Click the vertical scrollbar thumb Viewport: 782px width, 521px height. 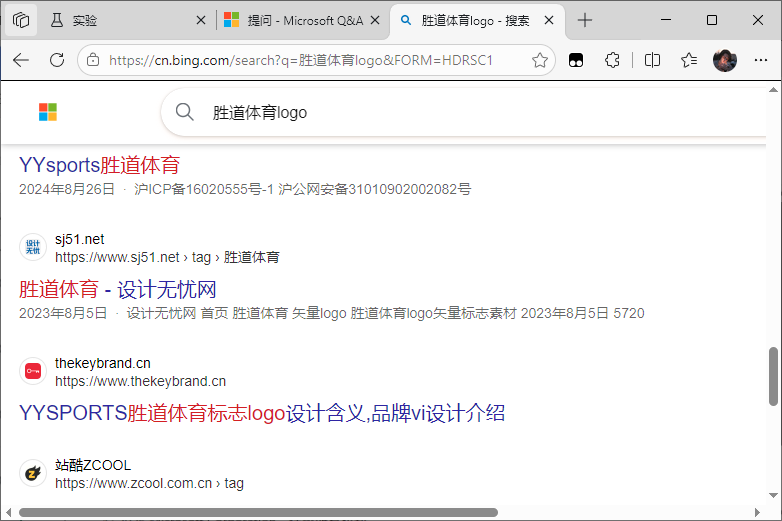click(x=773, y=376)
